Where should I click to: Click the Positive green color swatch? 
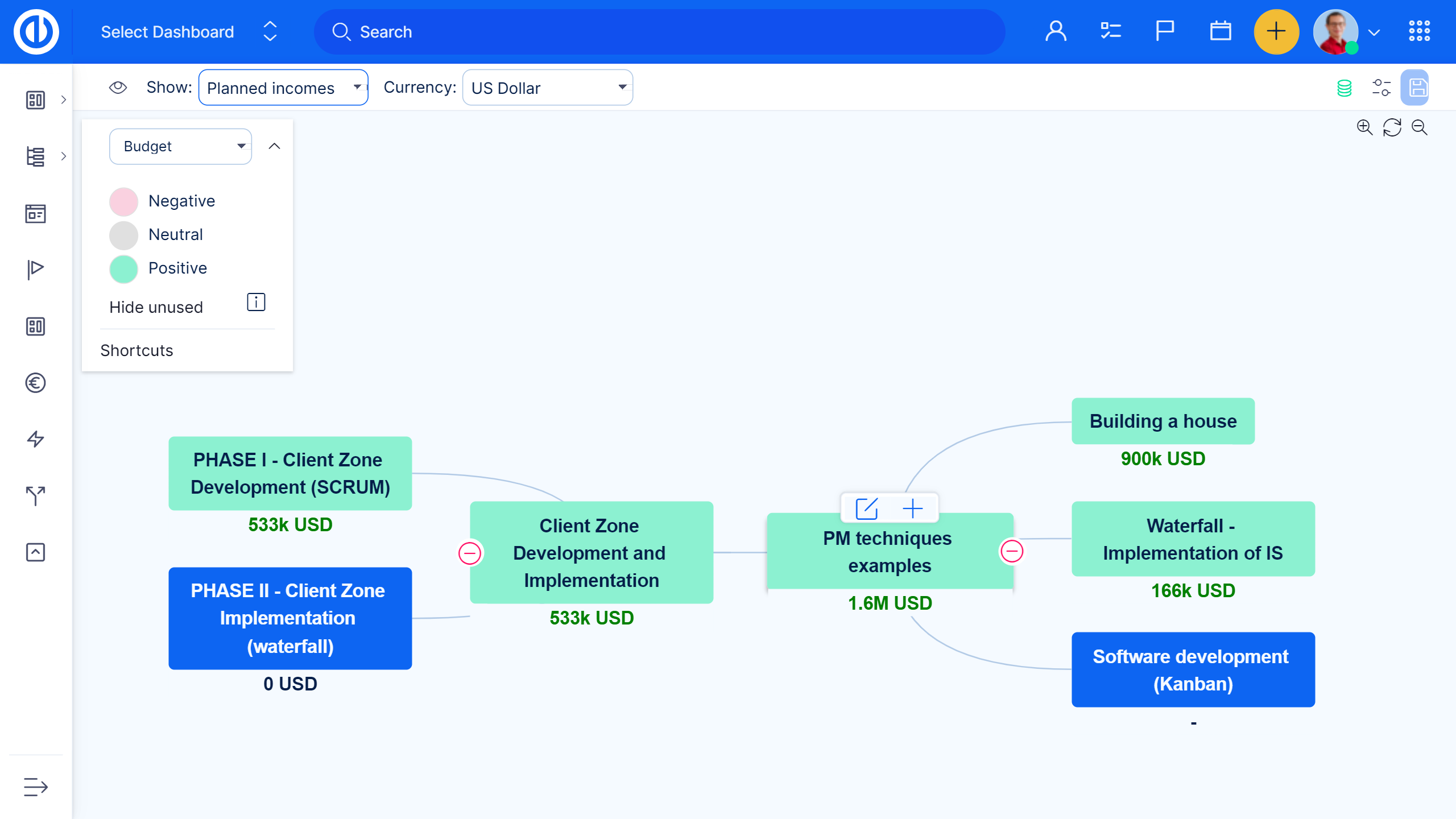coord(123,268)
